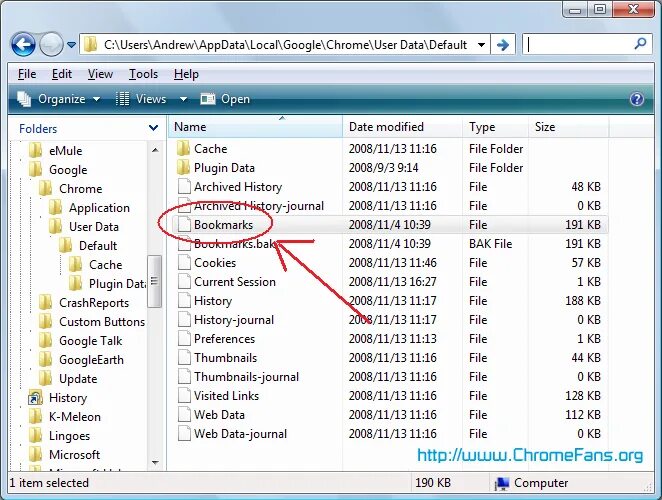Select Custom Buttons folder in the tree
The height and width of the screenshot is (500, 662).
coord(92,322)
